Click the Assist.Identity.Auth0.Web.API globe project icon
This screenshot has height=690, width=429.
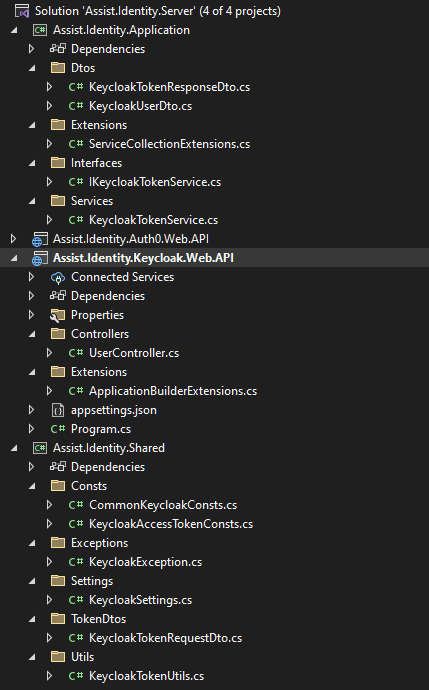click(x=40, y=239)
